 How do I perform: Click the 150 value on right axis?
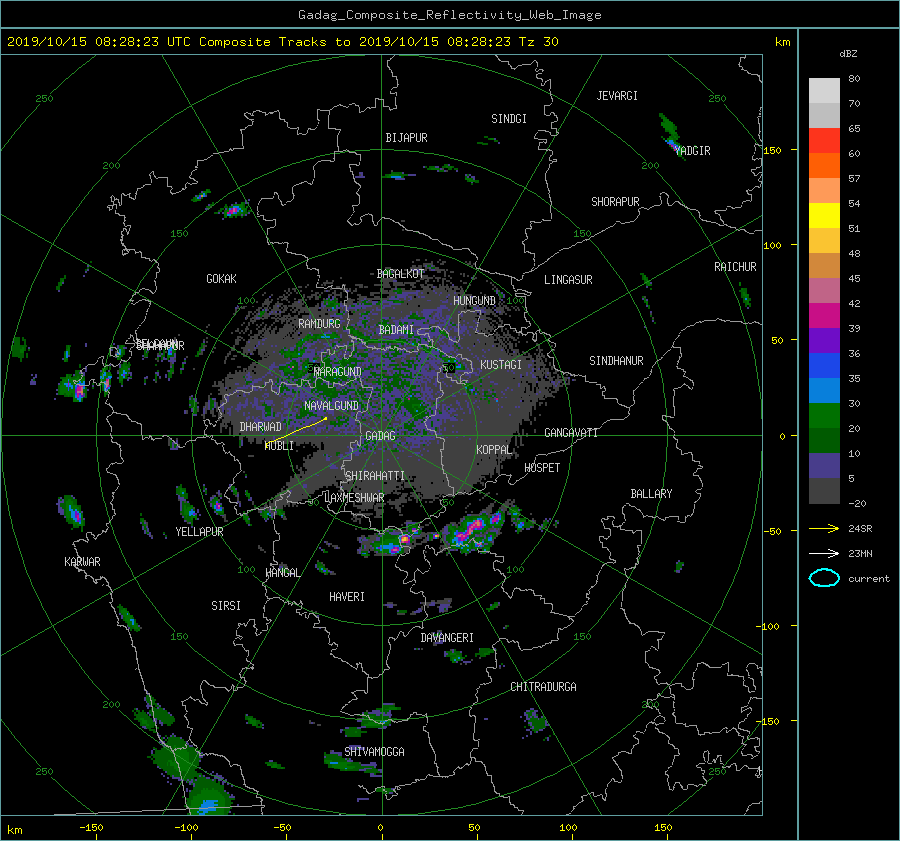tap(772, 150)
